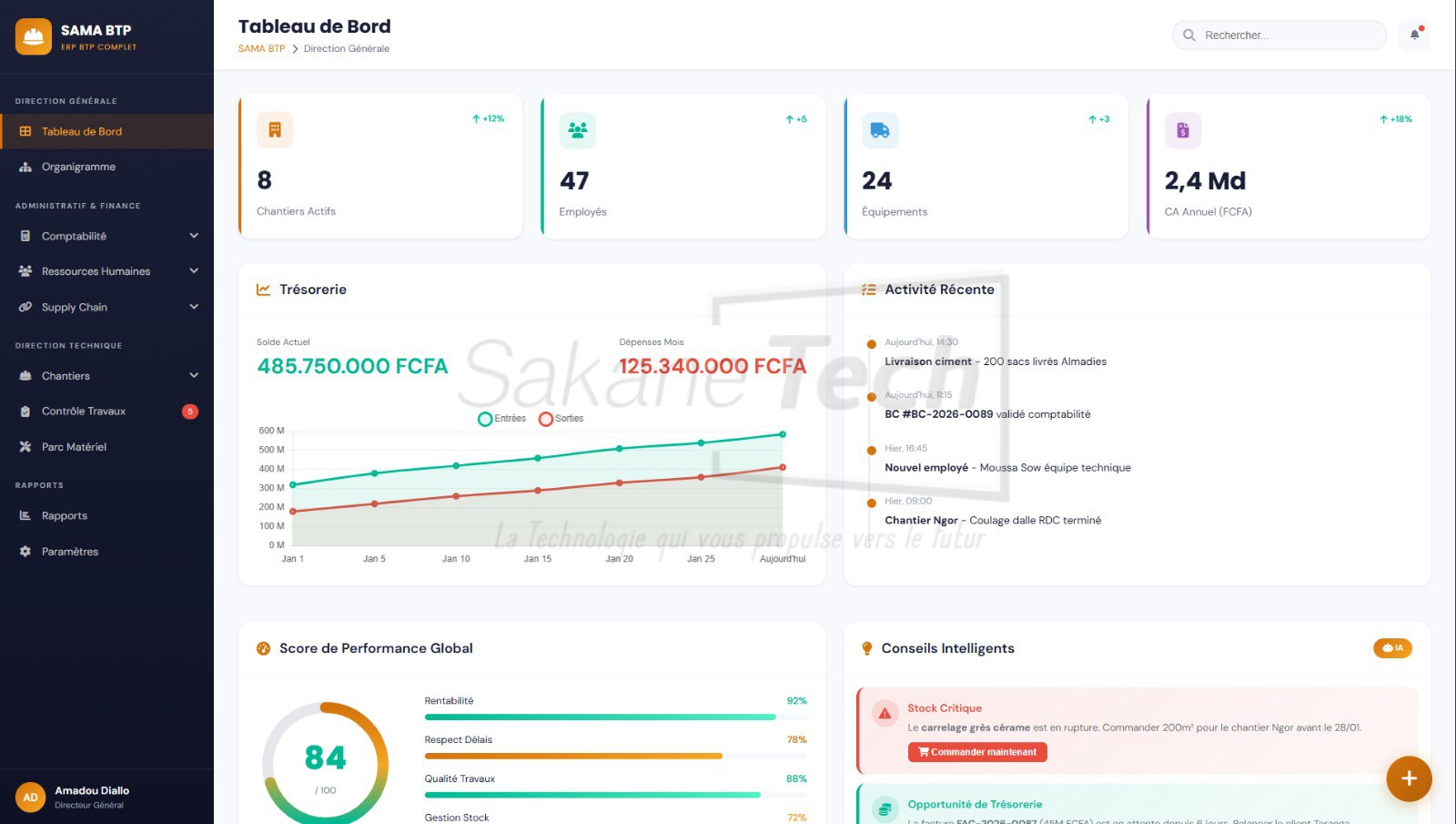This screenshot has width=1456, height=824.
Task: Click Nouvel employé Moussa Sow entry
Action: tap(1007, 468)
